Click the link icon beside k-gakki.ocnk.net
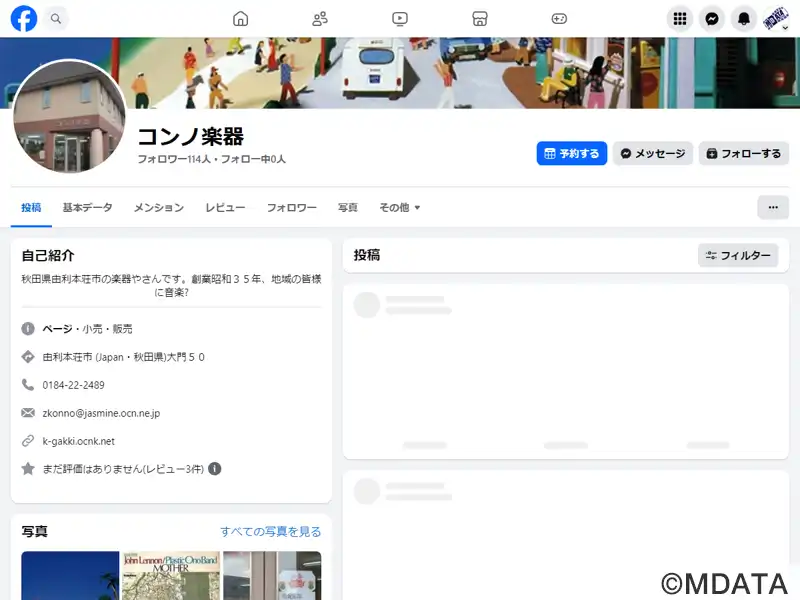This screenshot has width=800, height=600. (x=28, y=441)
